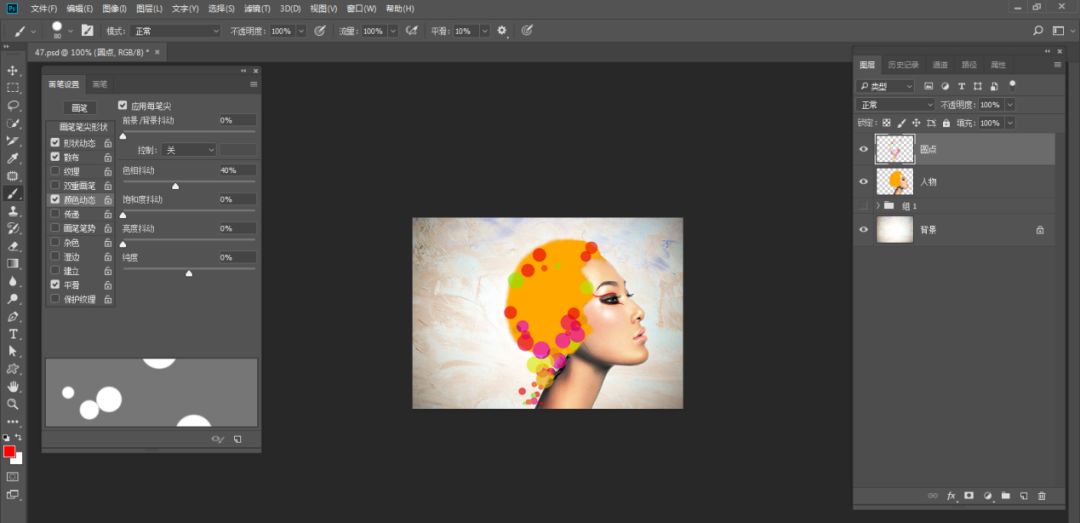Filter layers by type layers icon
Viewport: 1080px width, 523px height.
click(x=962, y=86)
